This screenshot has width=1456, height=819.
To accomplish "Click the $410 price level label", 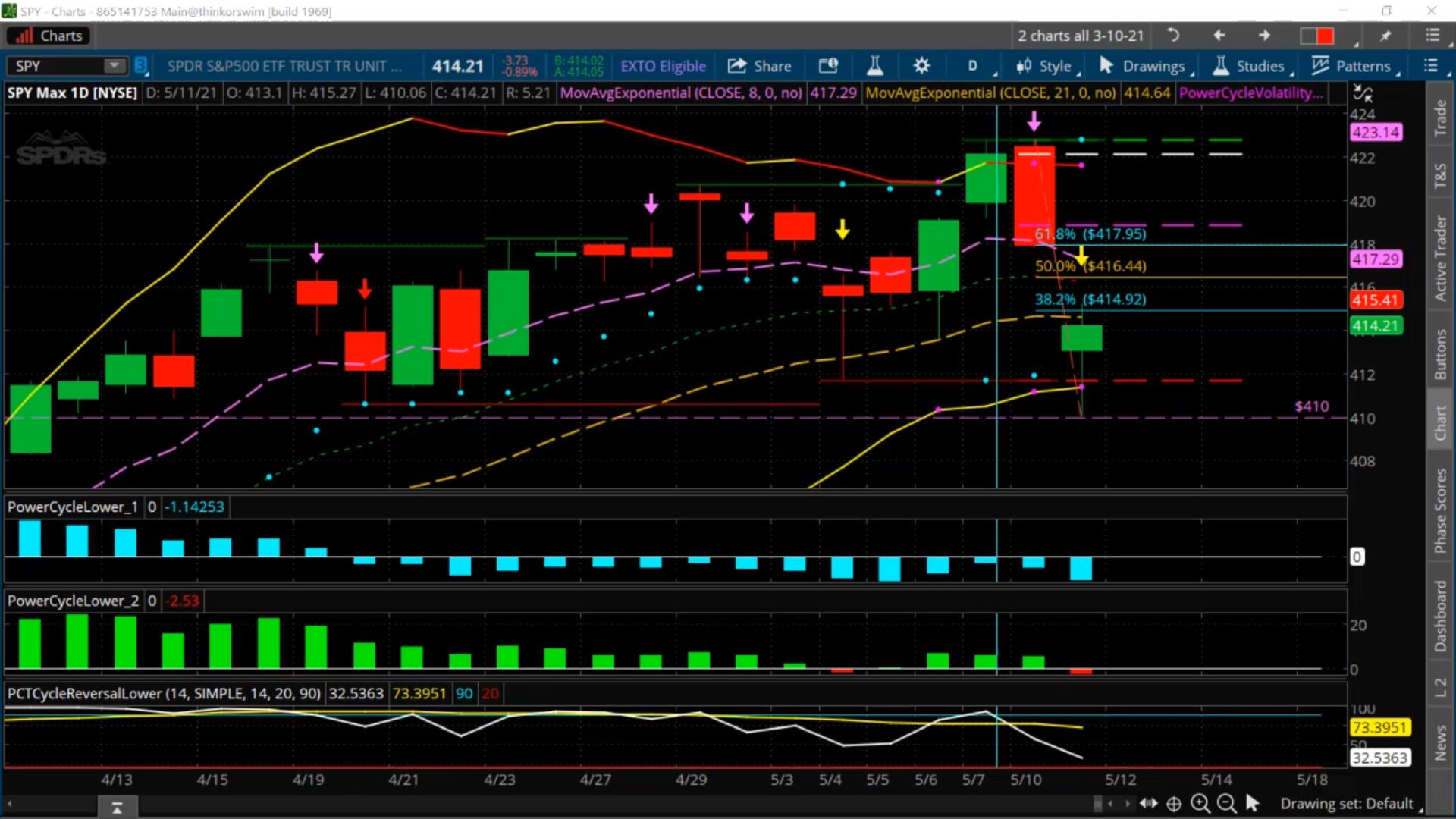I will pos(1312,406).
